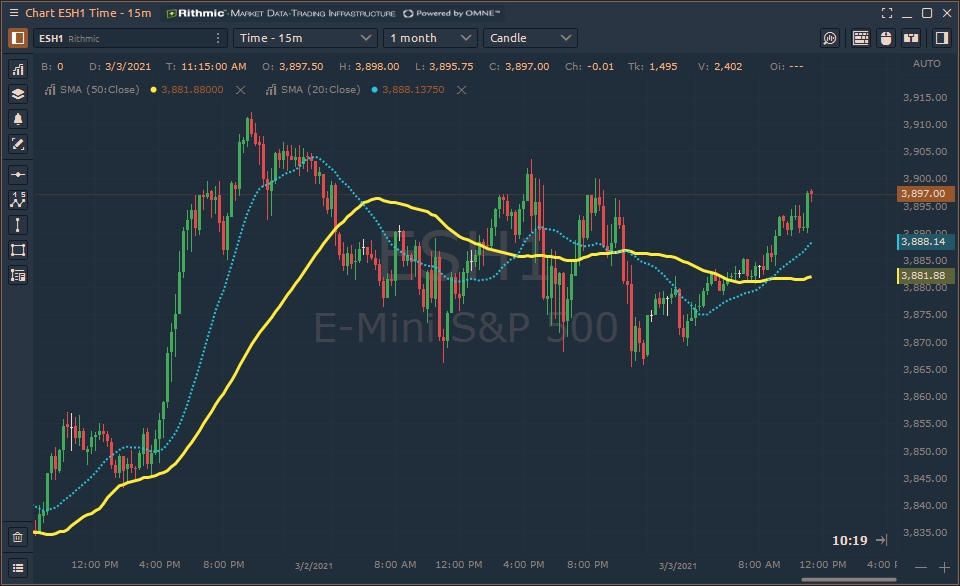This screenshot has width=960, height=586.
Task: Expand the 1 month period dropdown
Action: pyautogui.click(x=430, y=38)
